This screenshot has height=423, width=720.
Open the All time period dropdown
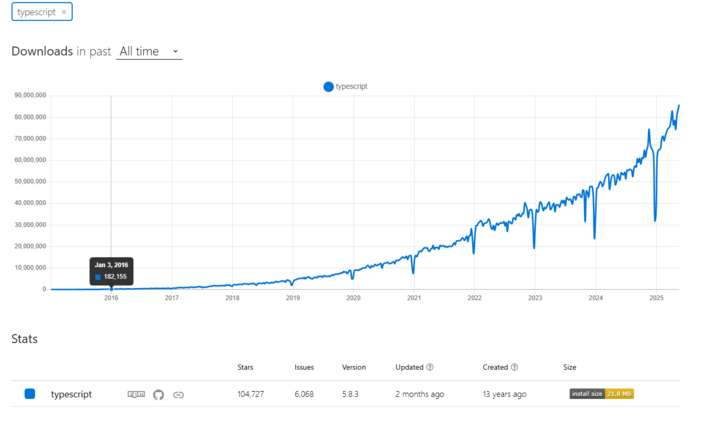click(149, 51)
